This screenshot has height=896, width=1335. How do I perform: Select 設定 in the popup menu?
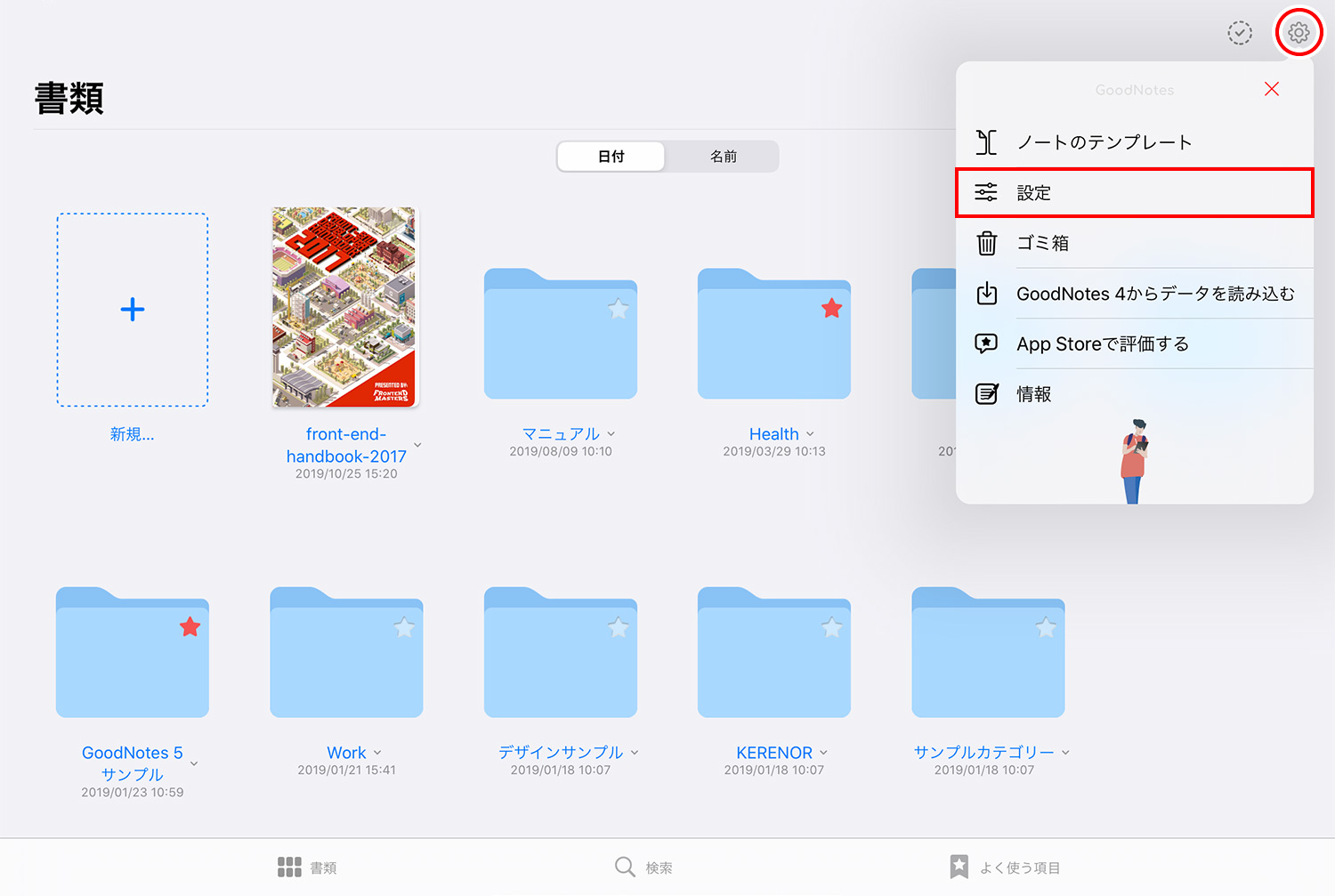click(1135, 192)
